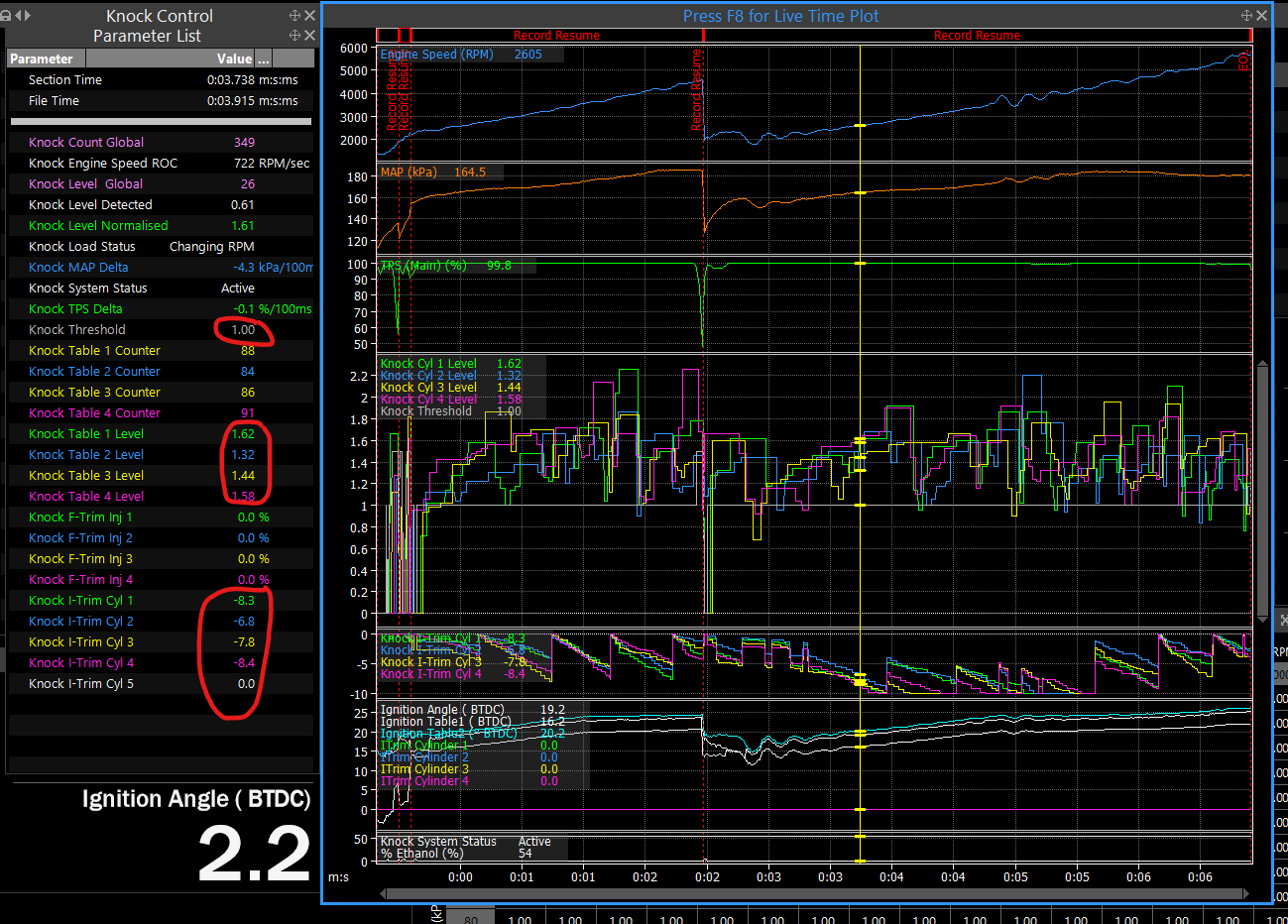Select the Knock Load Status row

click(x=161, y=246)
